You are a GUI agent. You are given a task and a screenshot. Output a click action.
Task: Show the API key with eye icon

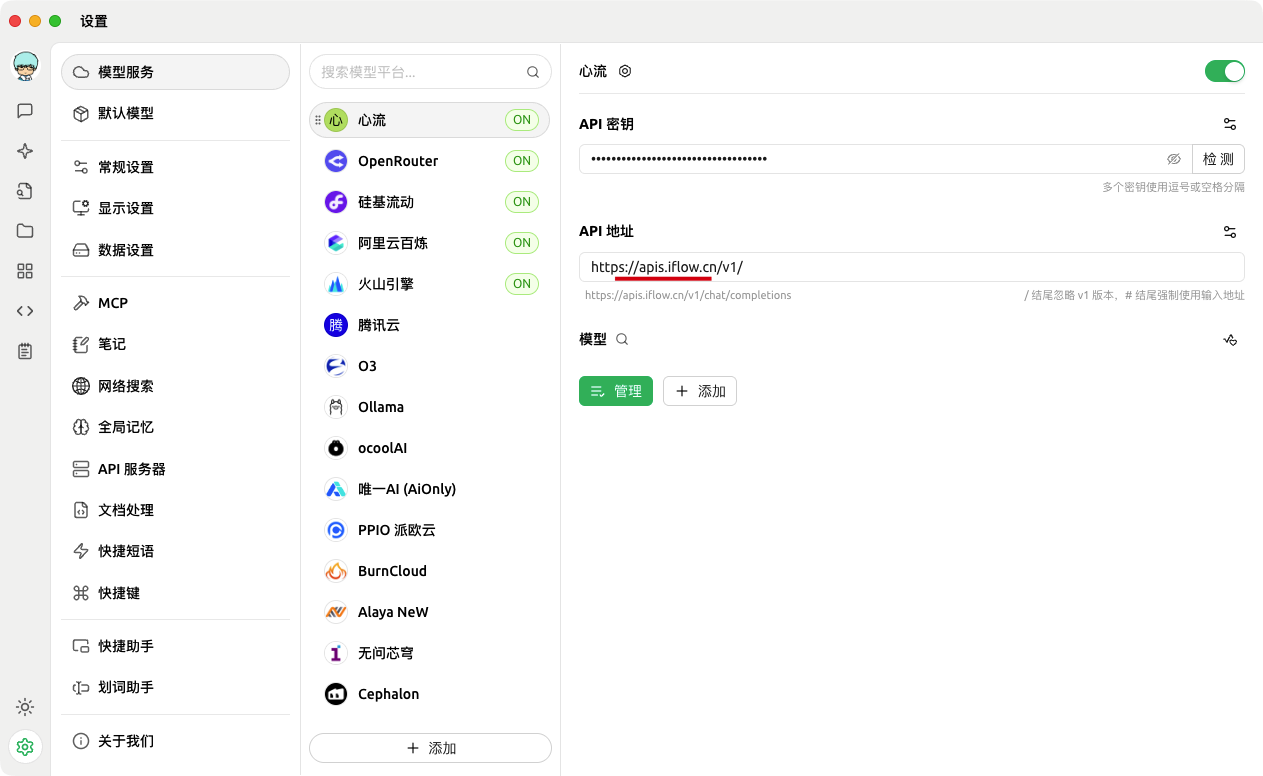tap(1174, 159)
